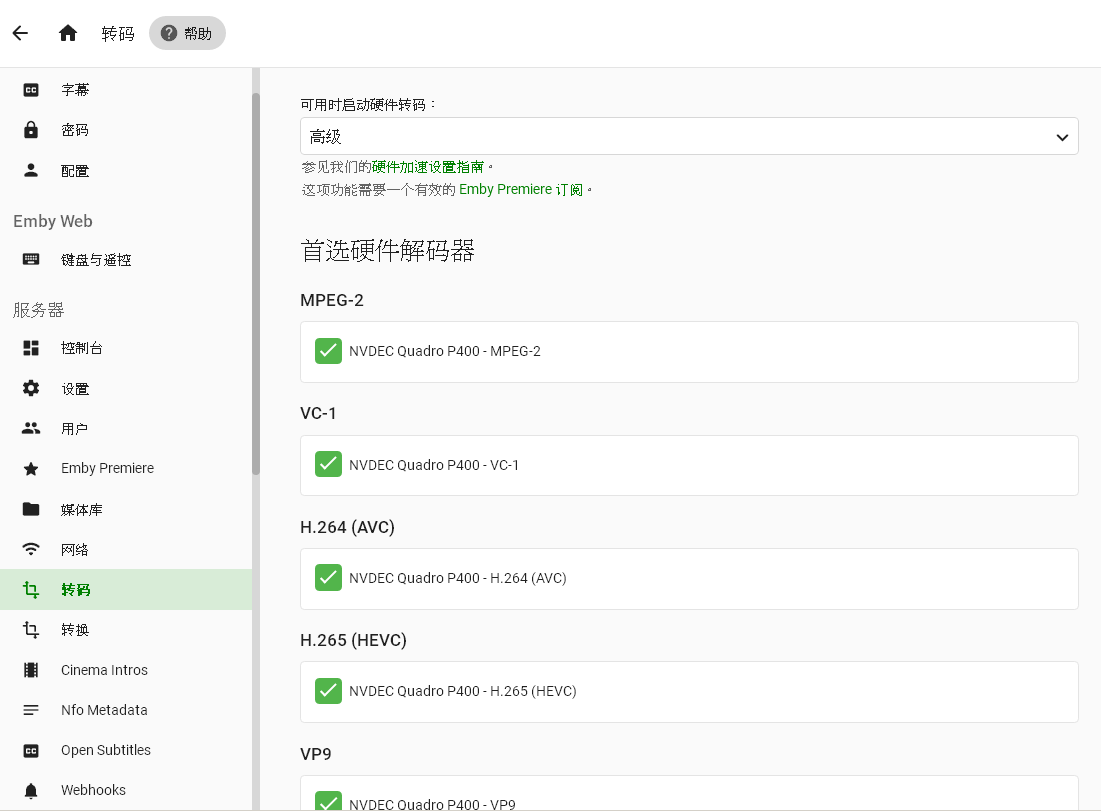This screenshot has width=1101, height=811.
Task: Click the 控制台 dashboard icon
Action: 31,348
